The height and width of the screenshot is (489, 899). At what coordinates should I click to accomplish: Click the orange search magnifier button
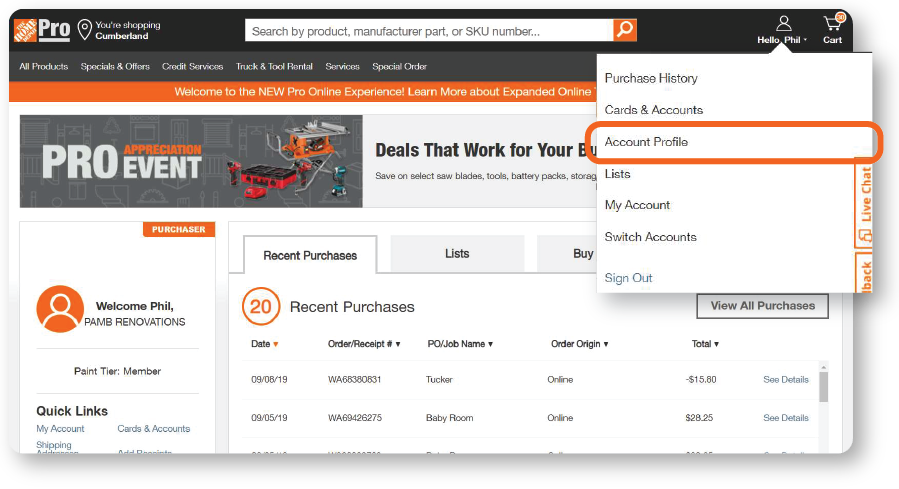pyautogui.click(x=625, y=31)
